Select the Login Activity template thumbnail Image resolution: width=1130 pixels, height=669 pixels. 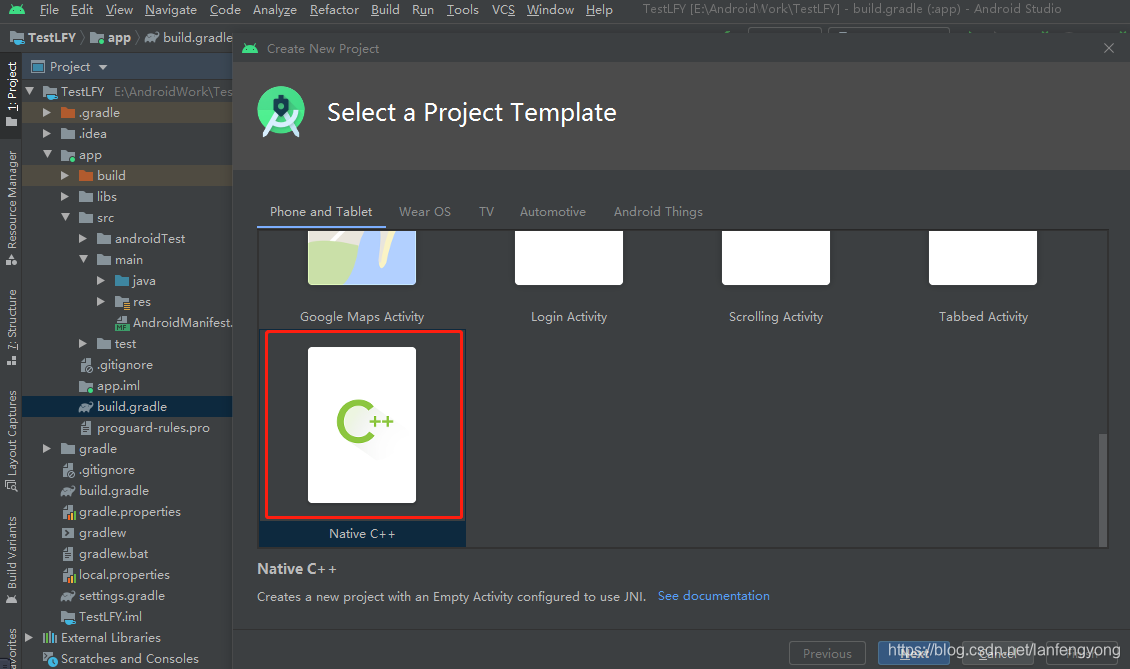[x=568, y=257]
